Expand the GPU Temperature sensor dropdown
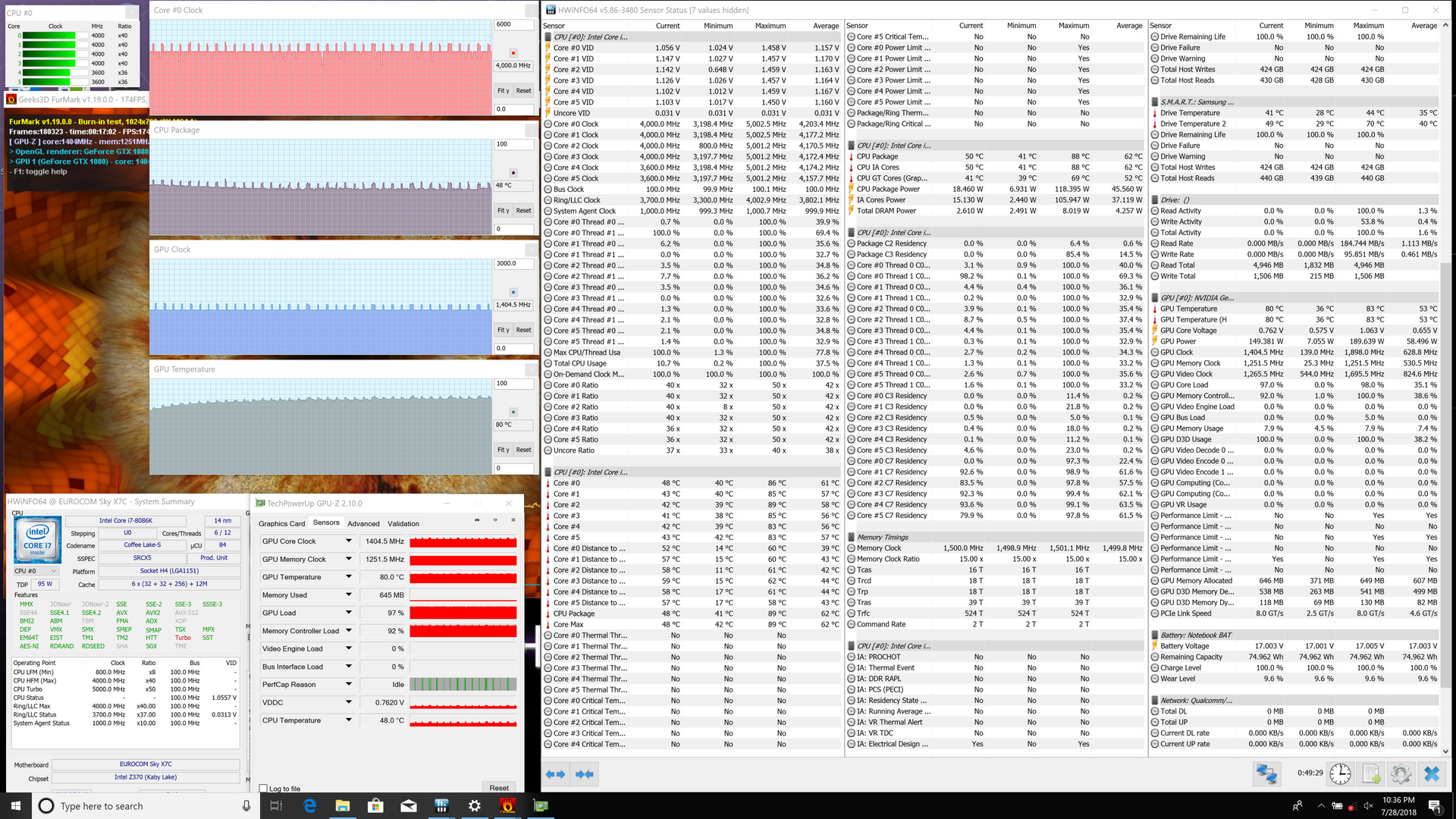Image resolution: width=1456 pixels, height=819 pixels. [x=349, y=577]
